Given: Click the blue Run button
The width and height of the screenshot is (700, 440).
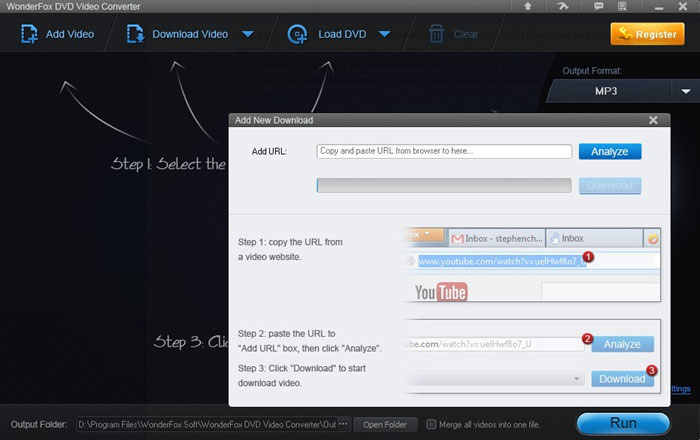Looking at the screenshot, I should [x=623, y=423].
